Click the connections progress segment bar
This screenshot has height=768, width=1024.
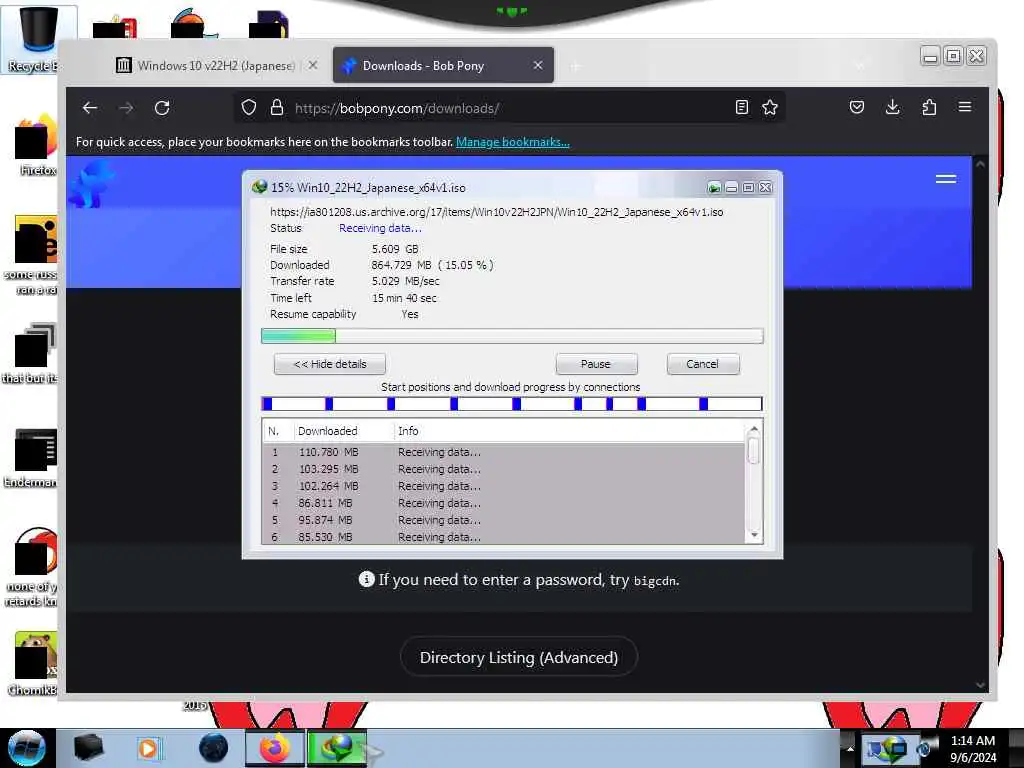pyautogui.click(x=512, y=404)
